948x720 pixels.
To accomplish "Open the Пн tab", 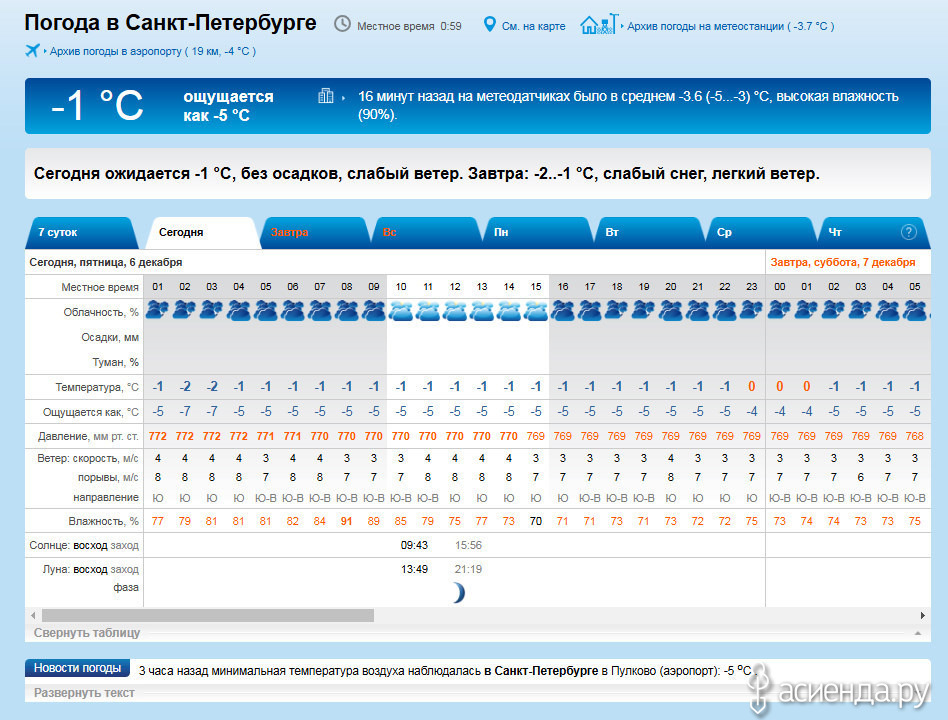I will point(538,233).
